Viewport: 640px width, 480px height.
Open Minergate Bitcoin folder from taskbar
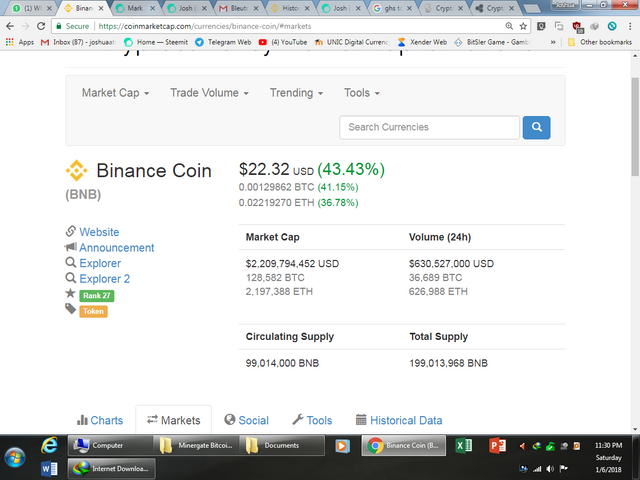click(x=197, y=445)
